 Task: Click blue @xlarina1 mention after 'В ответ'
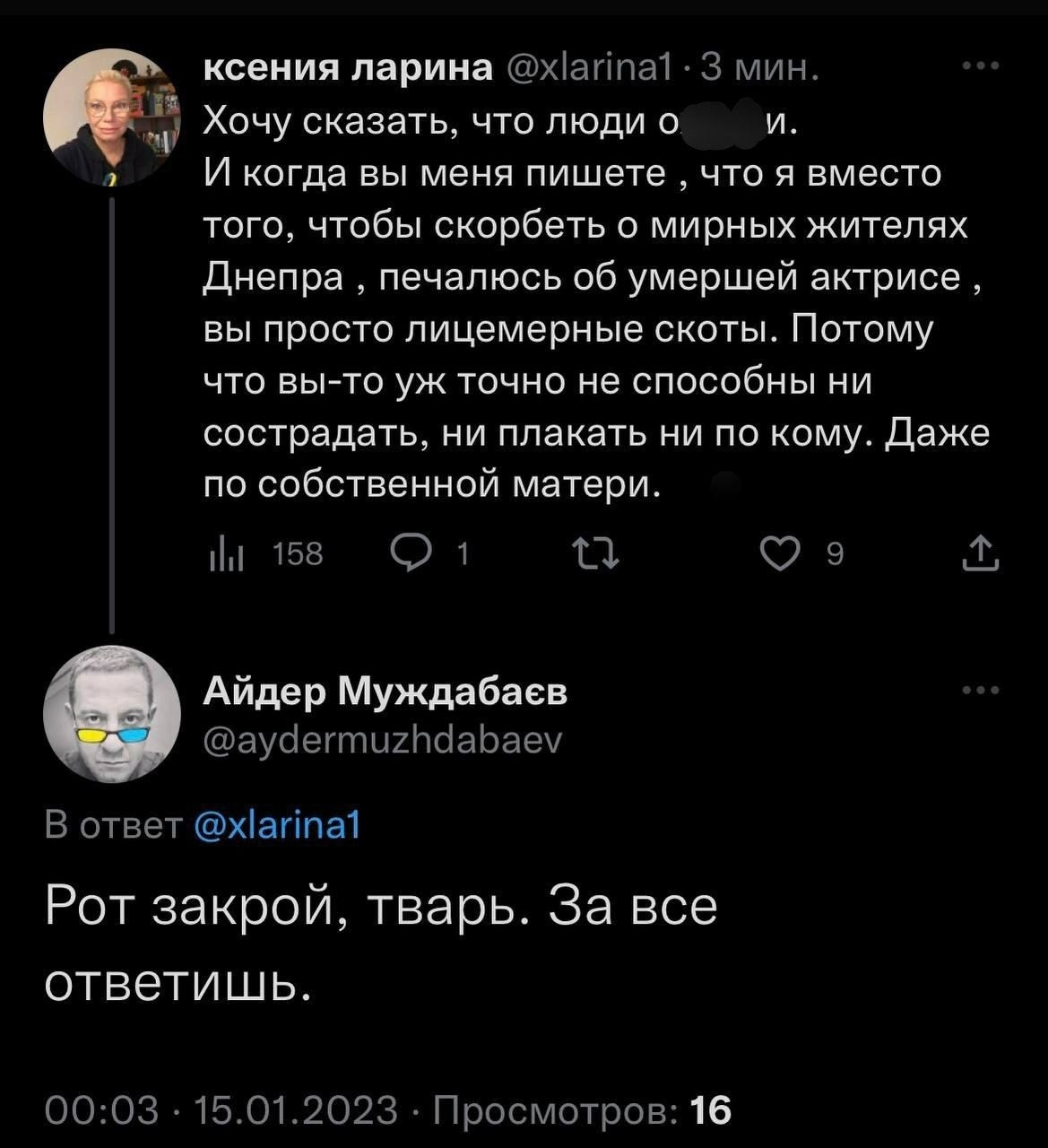pyautogui.click(x=277, y=825)
